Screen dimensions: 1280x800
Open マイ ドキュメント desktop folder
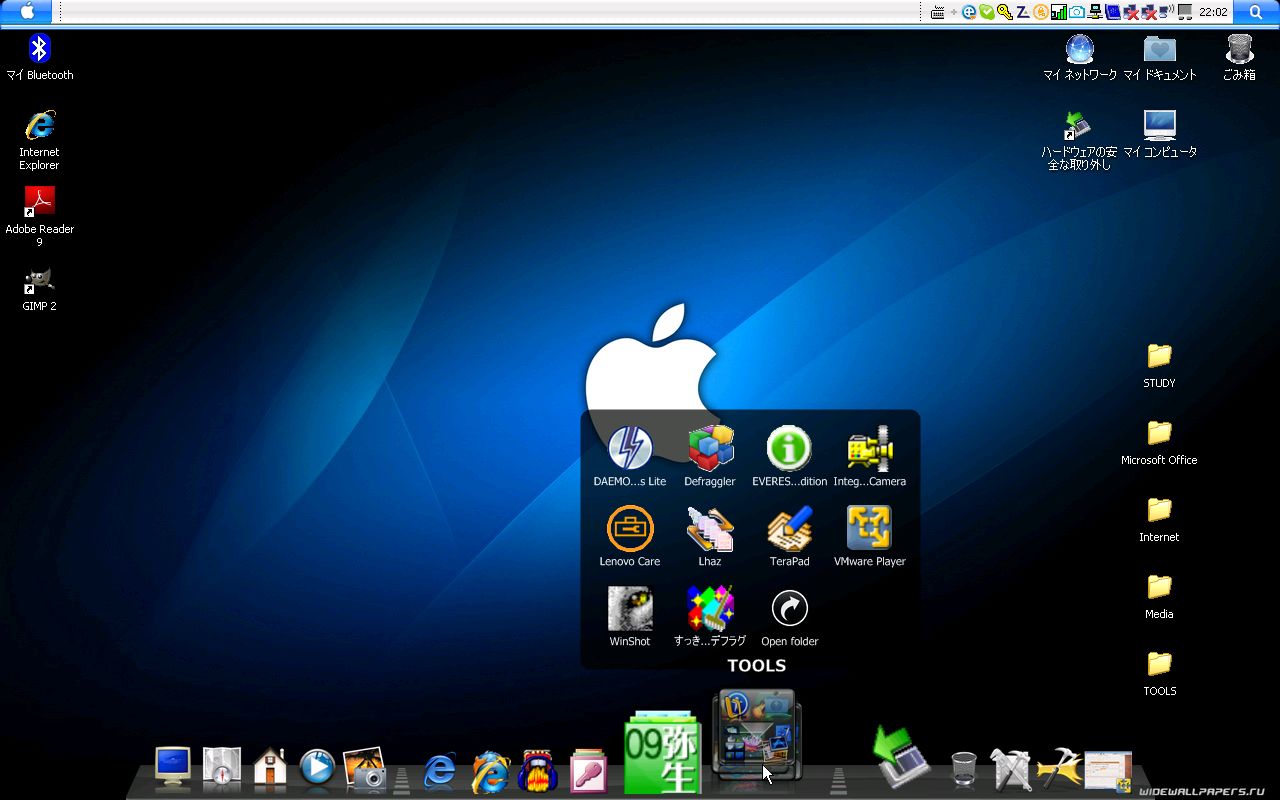tap(1160, 57)
